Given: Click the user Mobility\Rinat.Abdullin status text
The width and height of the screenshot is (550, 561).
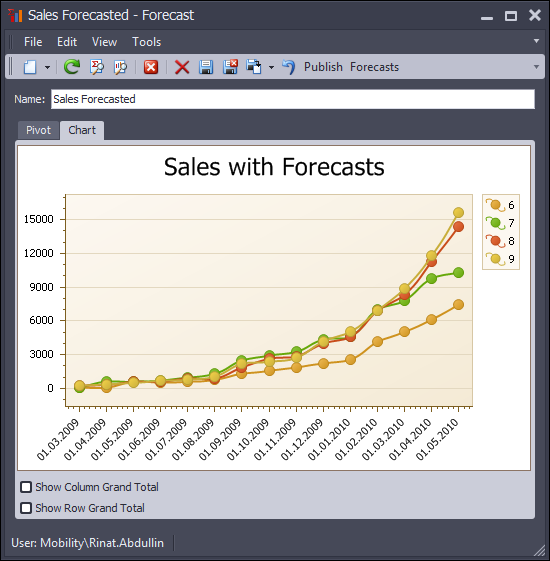Looking at the screenshot, I should [87, 543].
